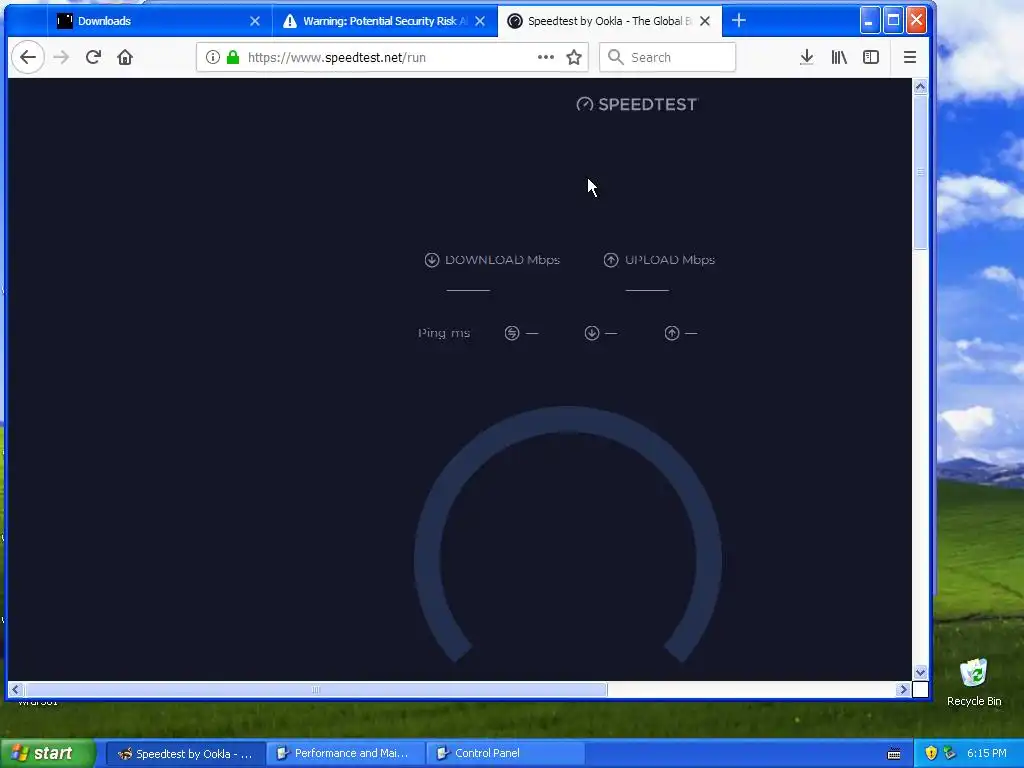Click the horizontal scrollbar right arrow
This screenshot has width=1024, height=768.
(x=903, y=689)
